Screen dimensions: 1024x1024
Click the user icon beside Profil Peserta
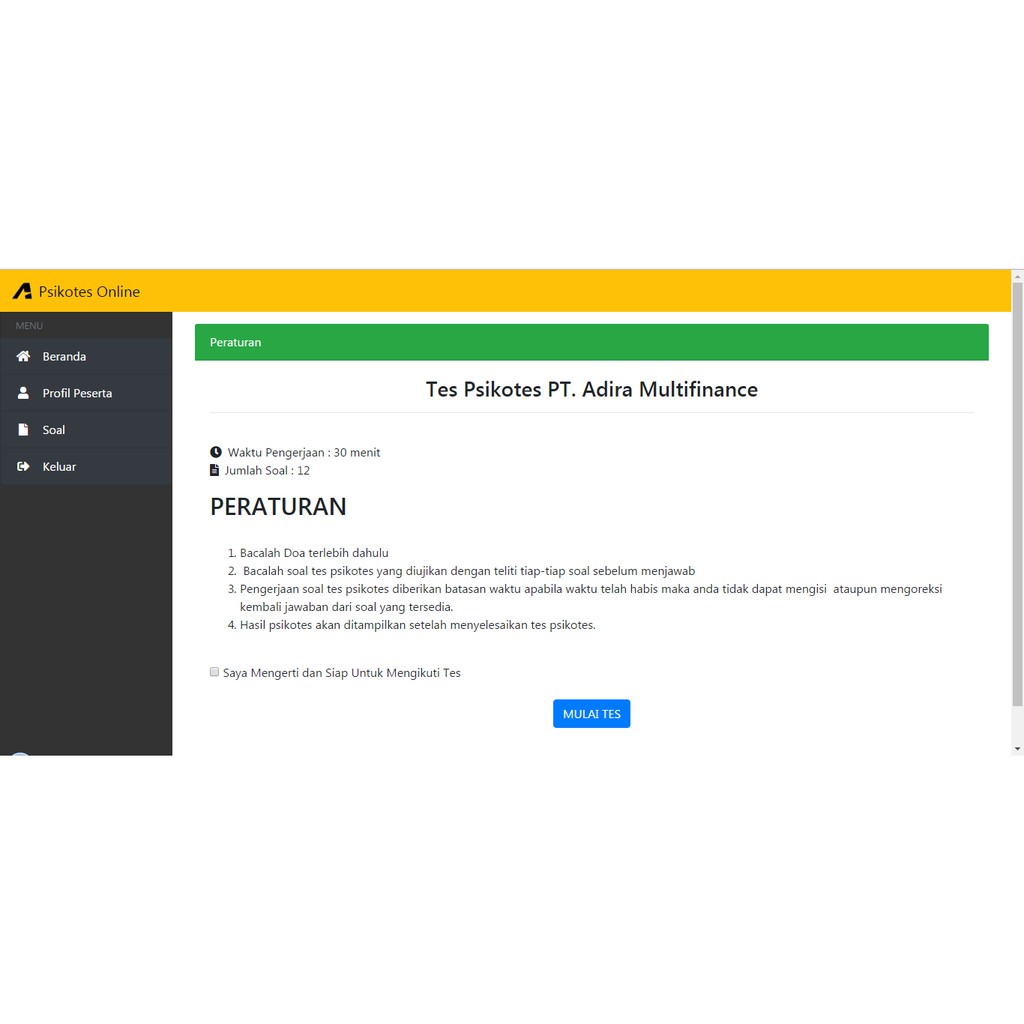click(x=24, y=392)
